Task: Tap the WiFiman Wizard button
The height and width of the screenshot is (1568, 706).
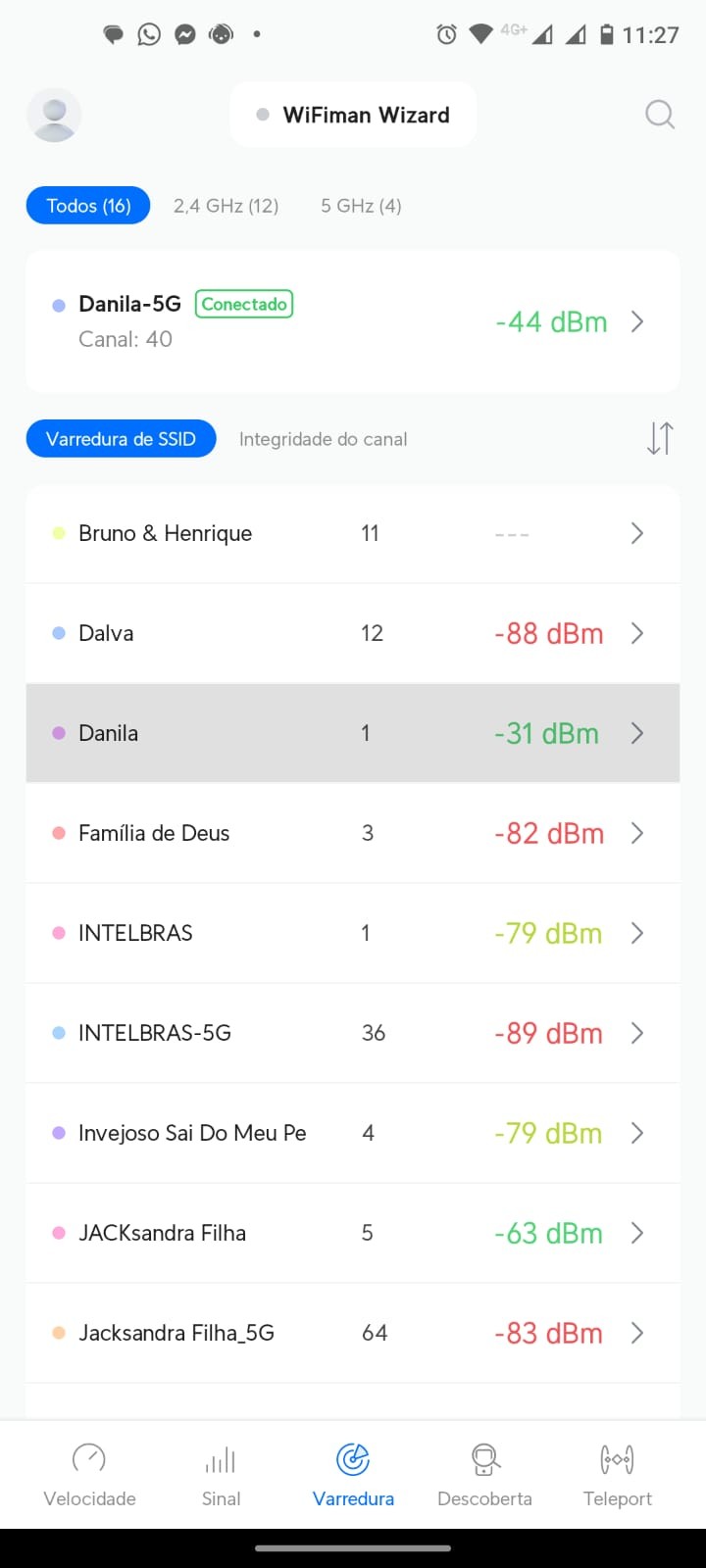Action: pos(353,115)
